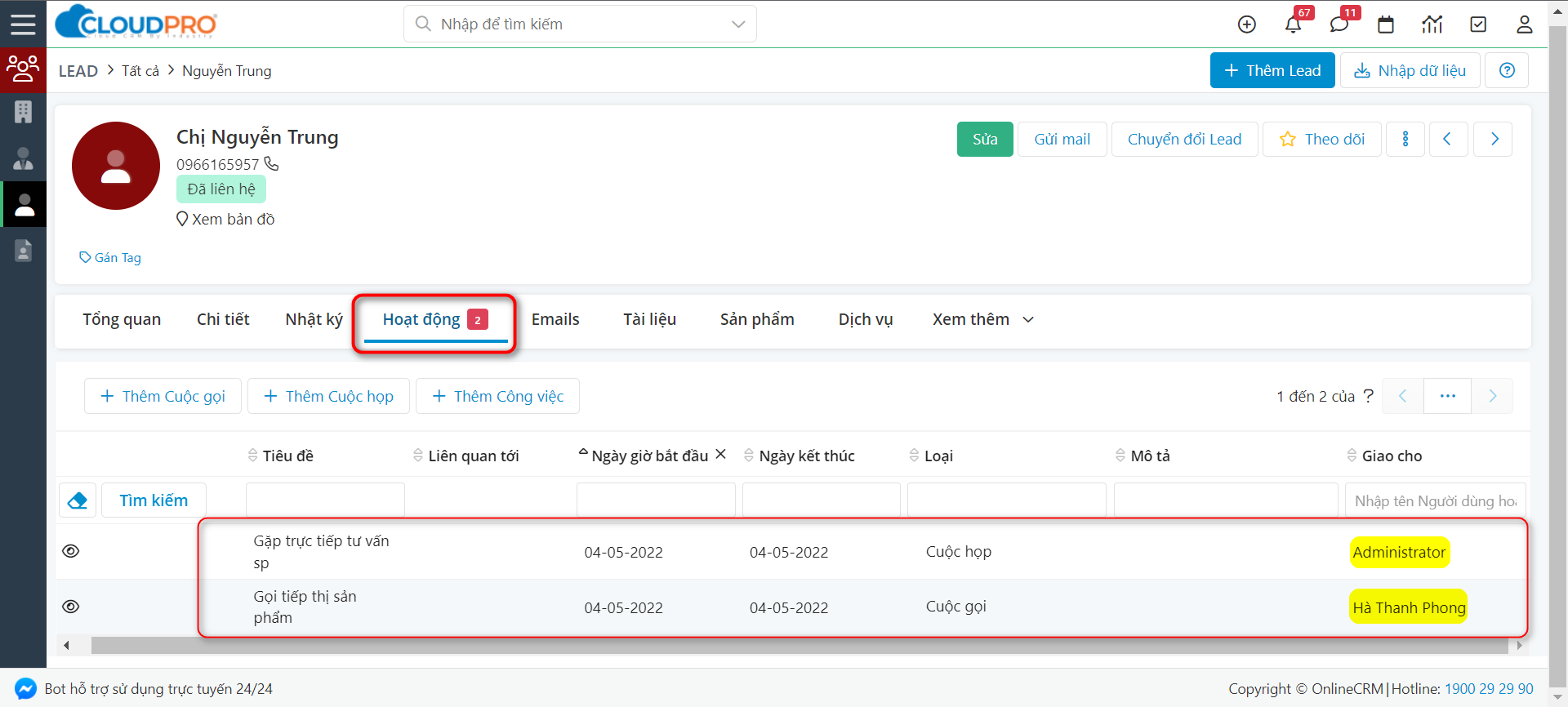The height and width of the screenshot is (707, 1568).
Task: Click the horizontal table scrollbar
Action: [x=799, y=645]
